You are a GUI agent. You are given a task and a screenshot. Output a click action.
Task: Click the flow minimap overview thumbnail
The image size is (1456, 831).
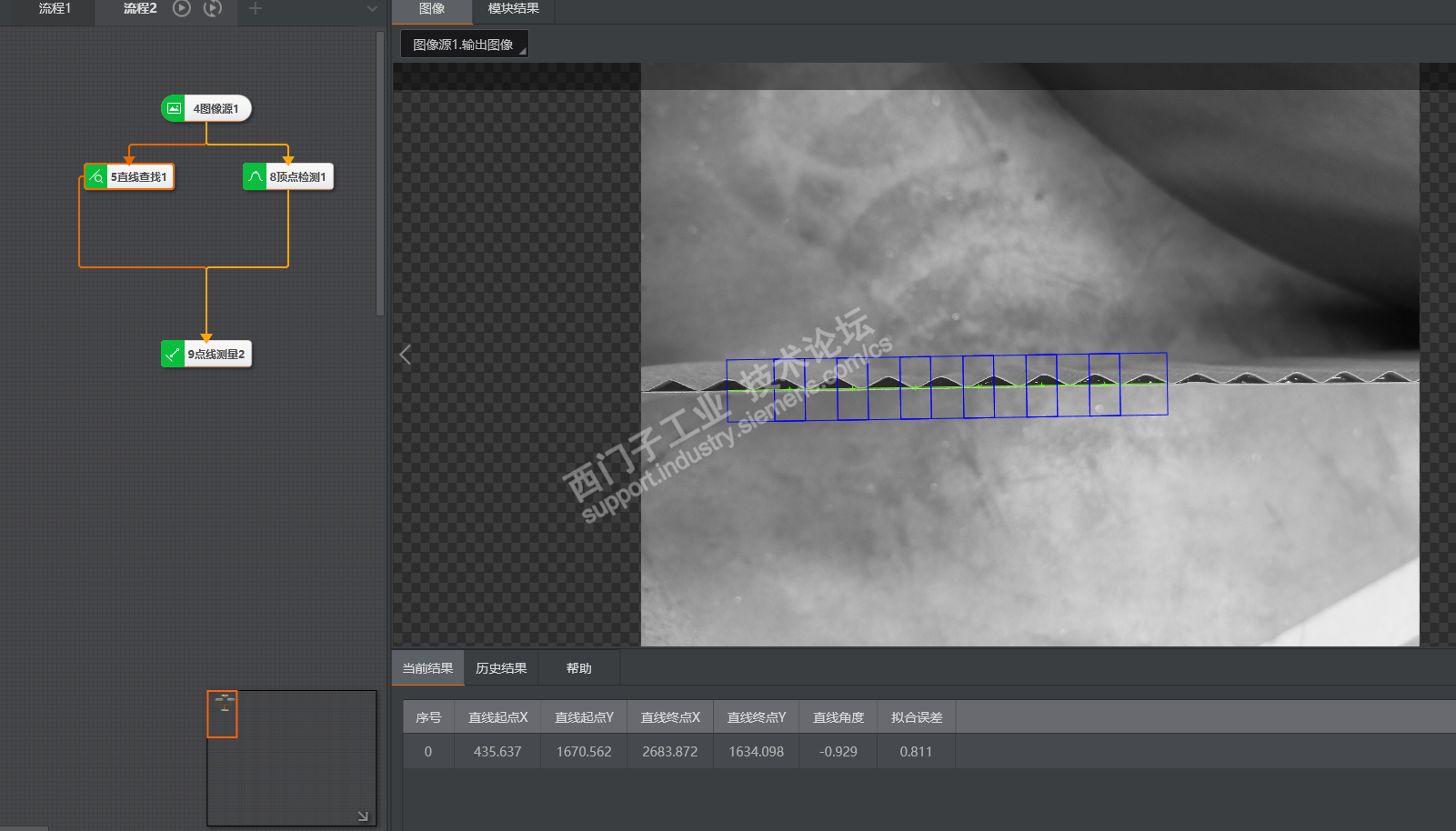pyautogui.click(x=292, y=758)
